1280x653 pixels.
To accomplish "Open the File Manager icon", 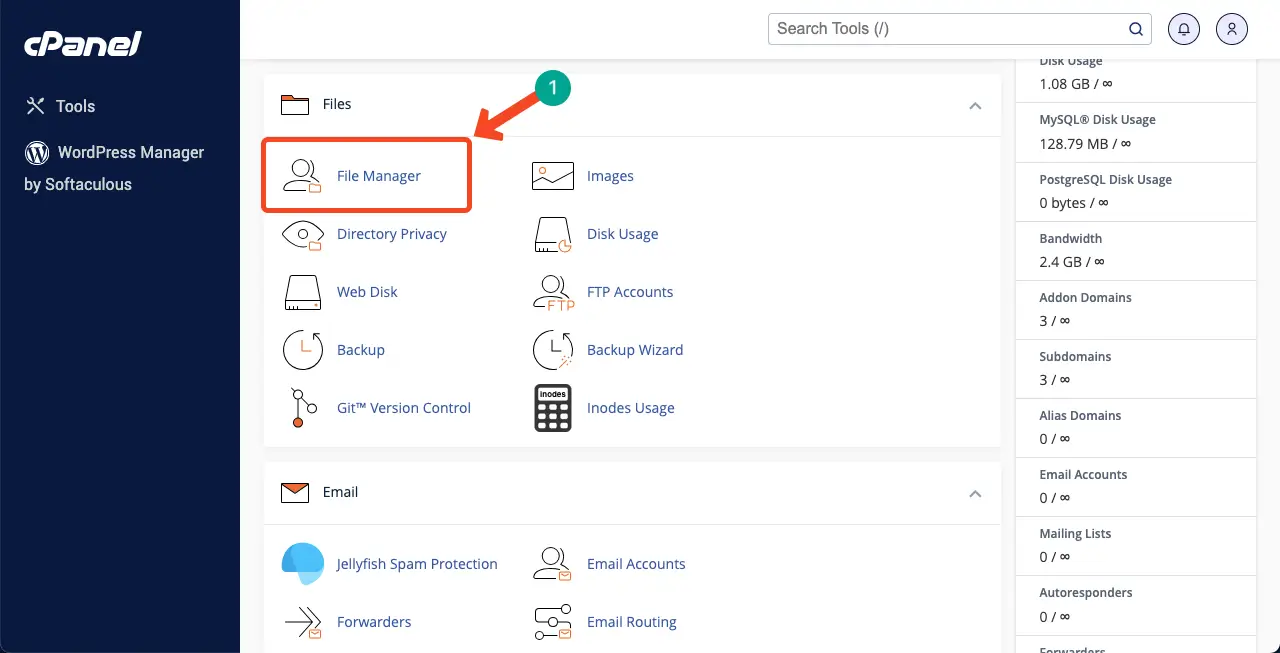I will pyautogui.click(x=302, y=176).
